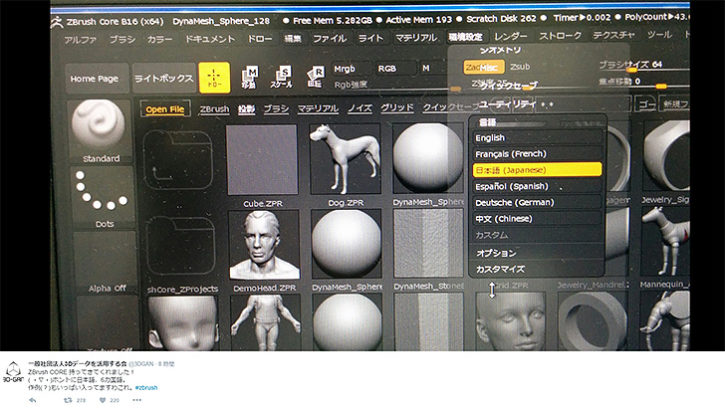
Task: Adjust the ブラシサイズ slider
Action: click(644, 67)
